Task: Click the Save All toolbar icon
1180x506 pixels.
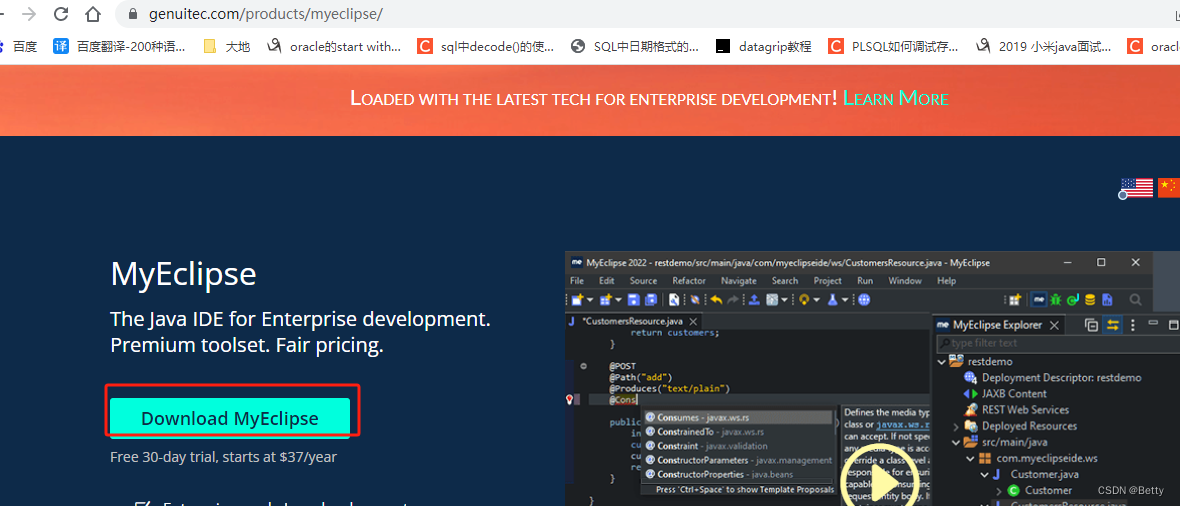Action: (x=652, y=300)
